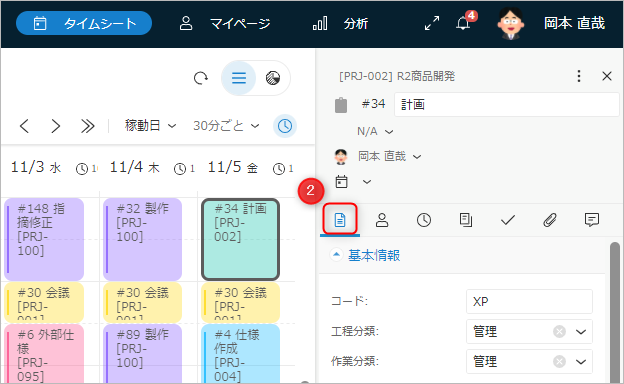The image size is (624, 384).
Task: Open the notes pages tab
Action: 466,220
